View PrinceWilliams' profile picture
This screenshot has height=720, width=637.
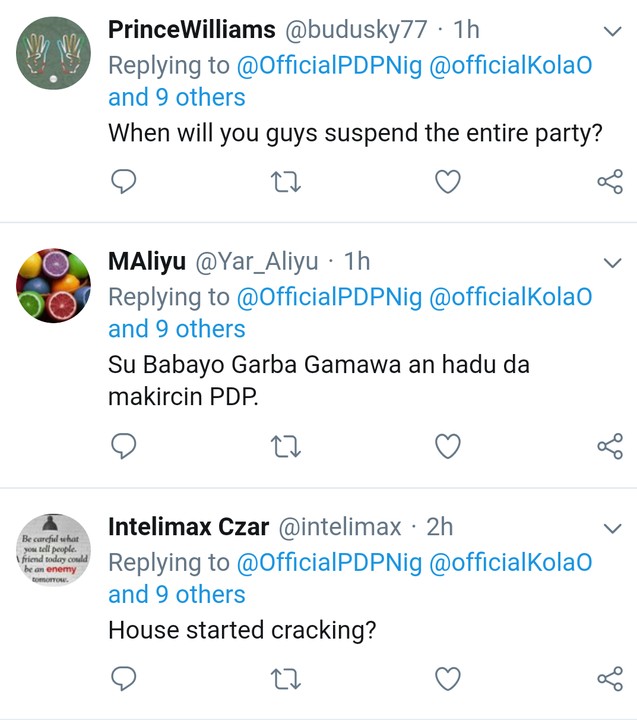point(54,53)
